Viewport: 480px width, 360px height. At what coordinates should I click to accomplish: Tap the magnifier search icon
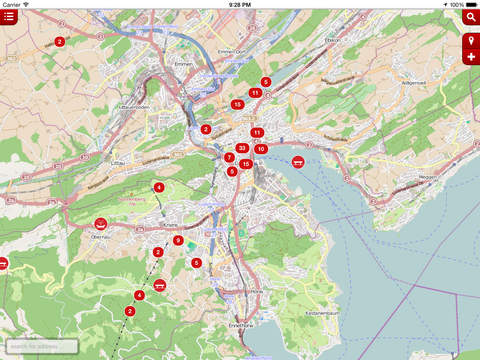point(471,17)
